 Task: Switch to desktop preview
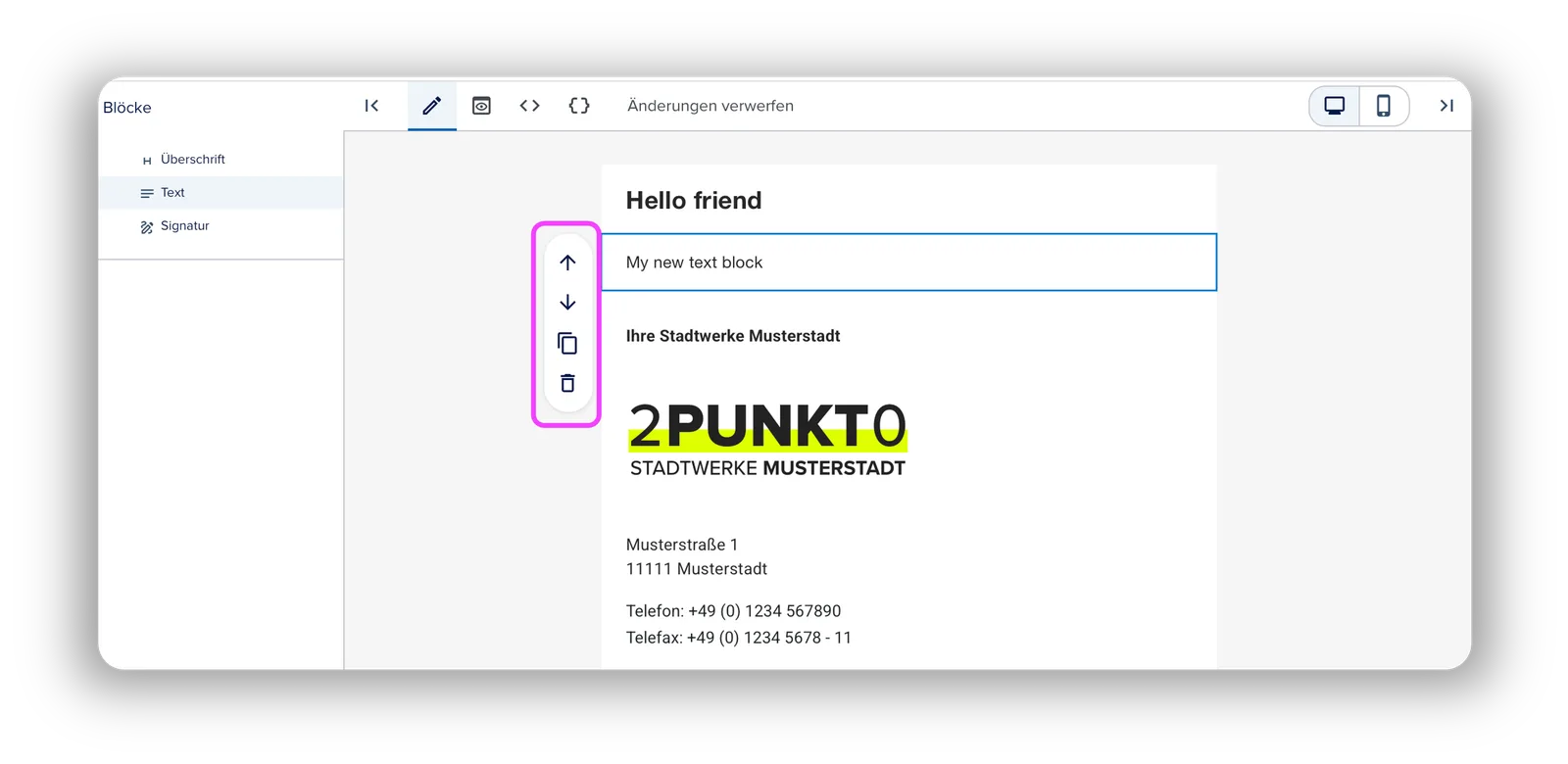1335,106
